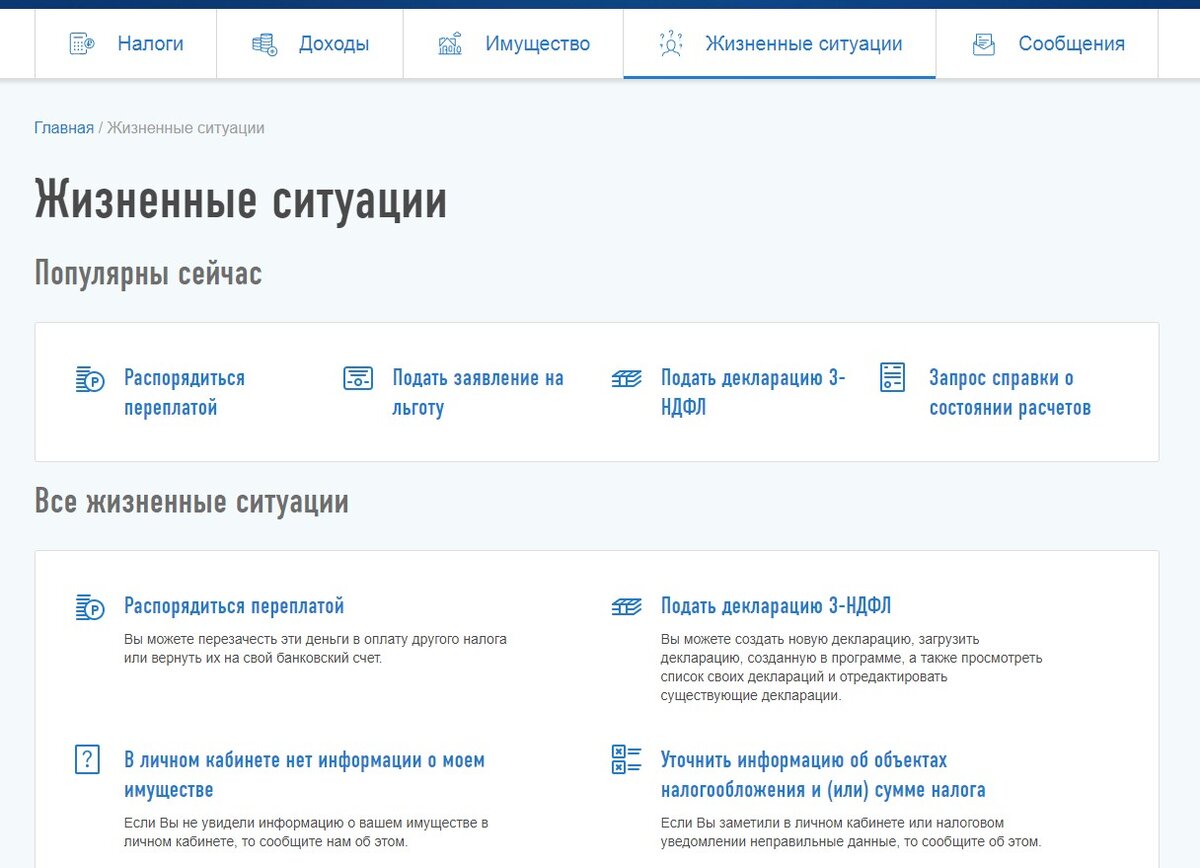Click the справка request document icon
Viewport: 1200px width, 868px height.
(892, 377)
